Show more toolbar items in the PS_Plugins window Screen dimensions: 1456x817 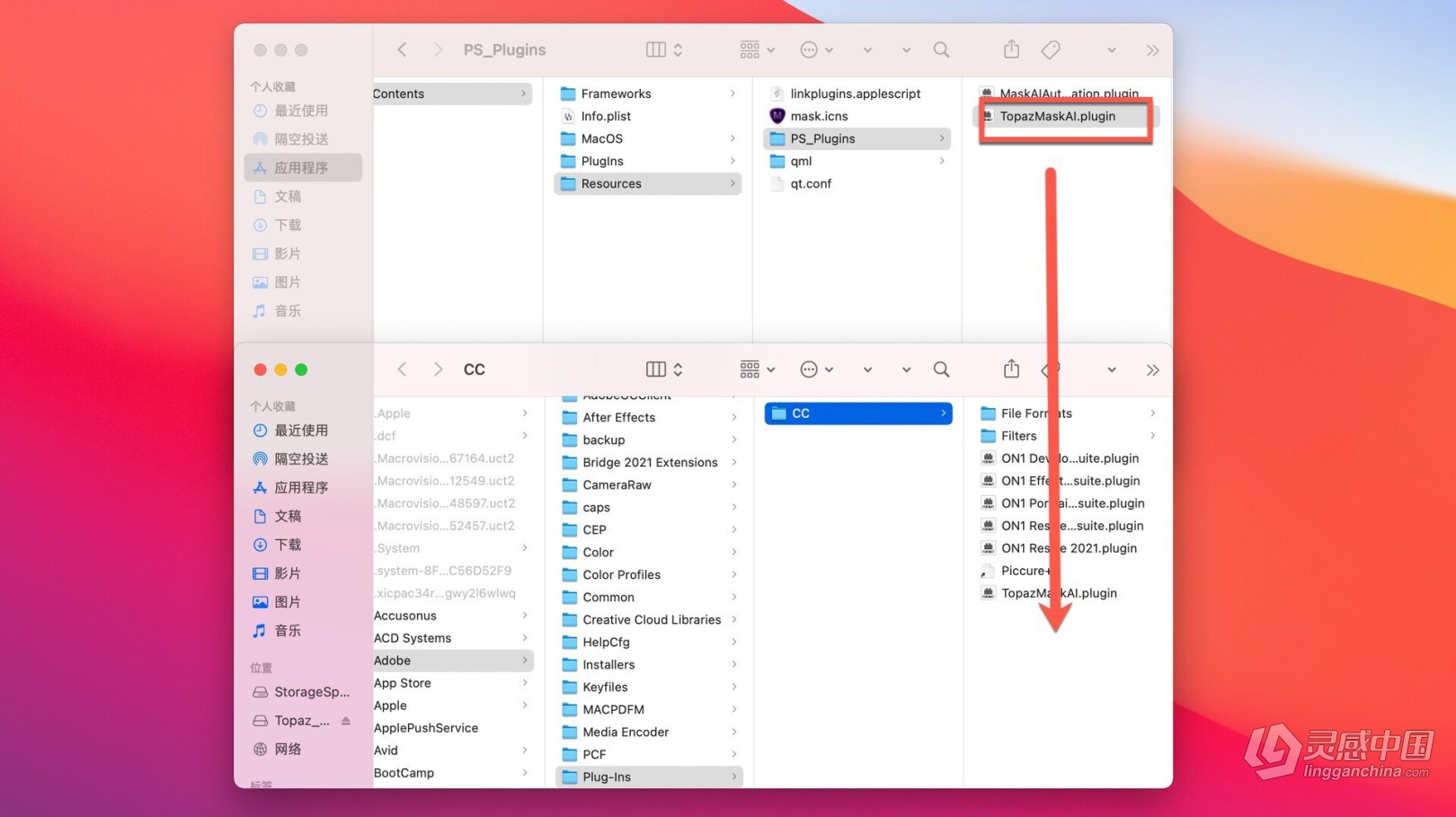click(x=1152, y=50)
